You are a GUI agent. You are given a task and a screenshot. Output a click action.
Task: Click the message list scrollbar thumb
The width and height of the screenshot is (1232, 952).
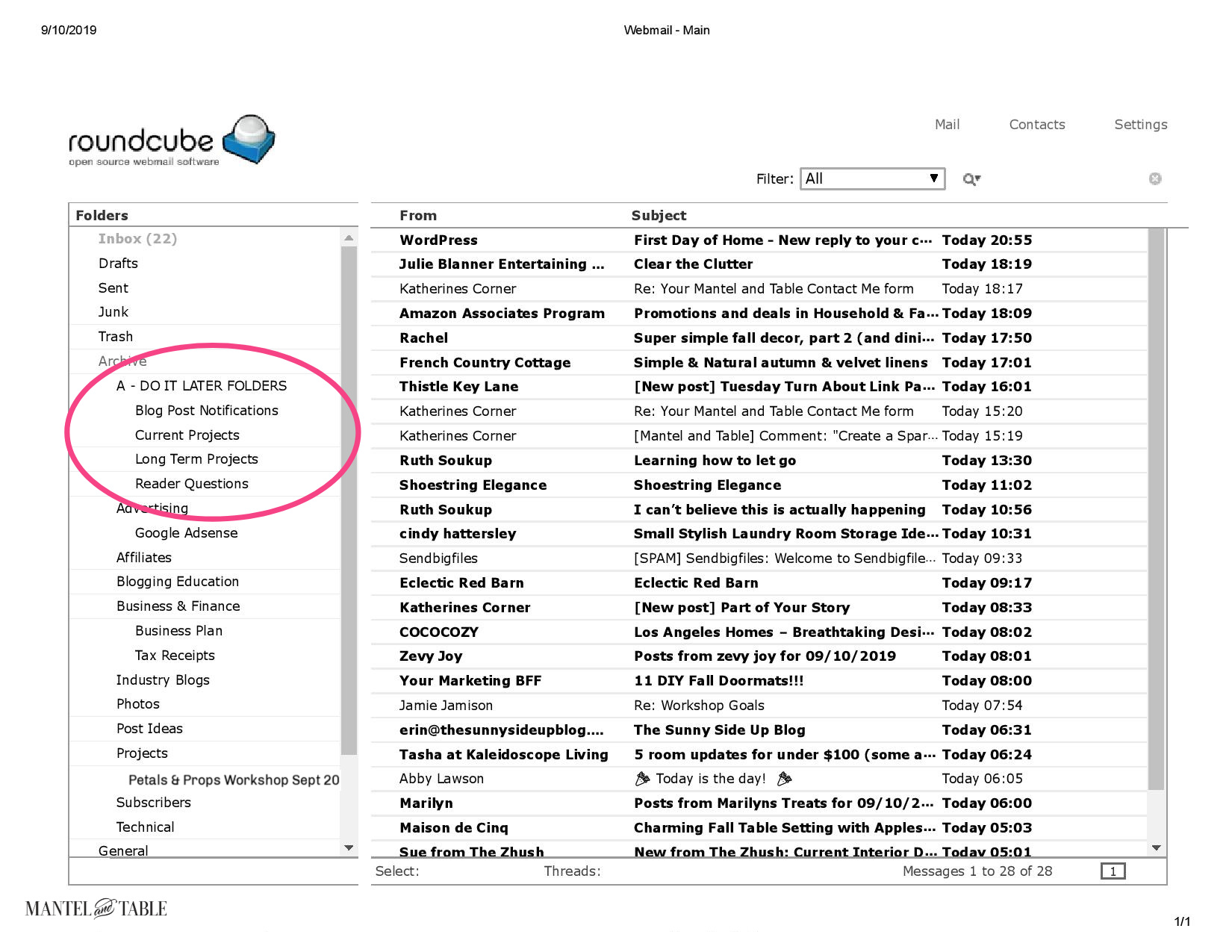(1157, 509)
